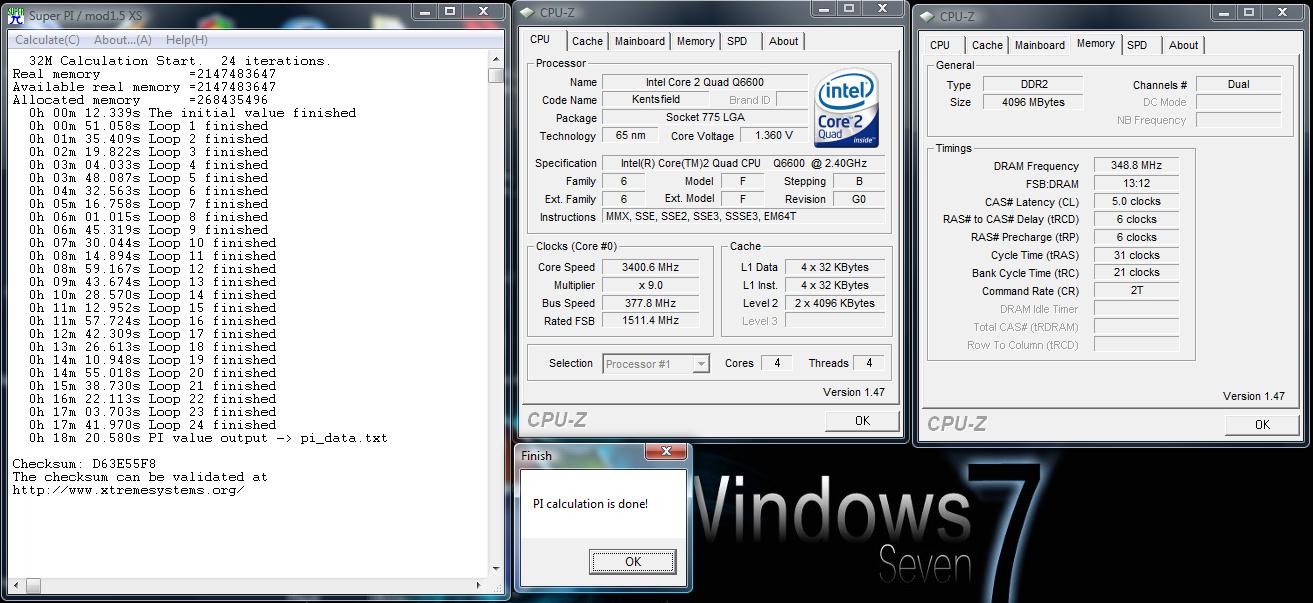Click the L1 Data cache value
The width and height of the screenshot is (1313, 603).
click(x=834, y=267)
